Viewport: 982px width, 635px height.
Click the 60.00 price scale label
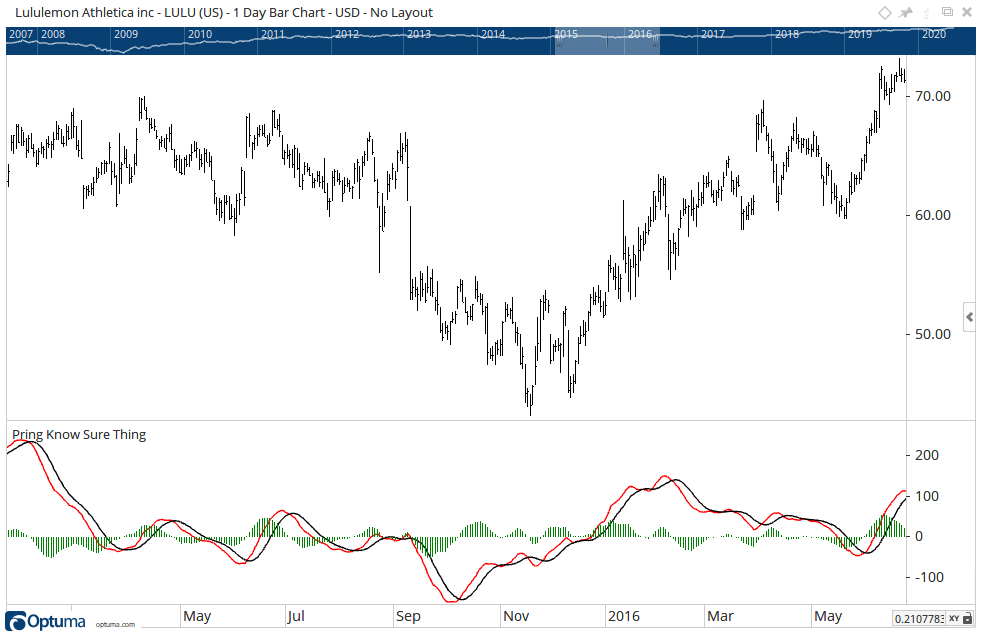click(x=933, y=215)
